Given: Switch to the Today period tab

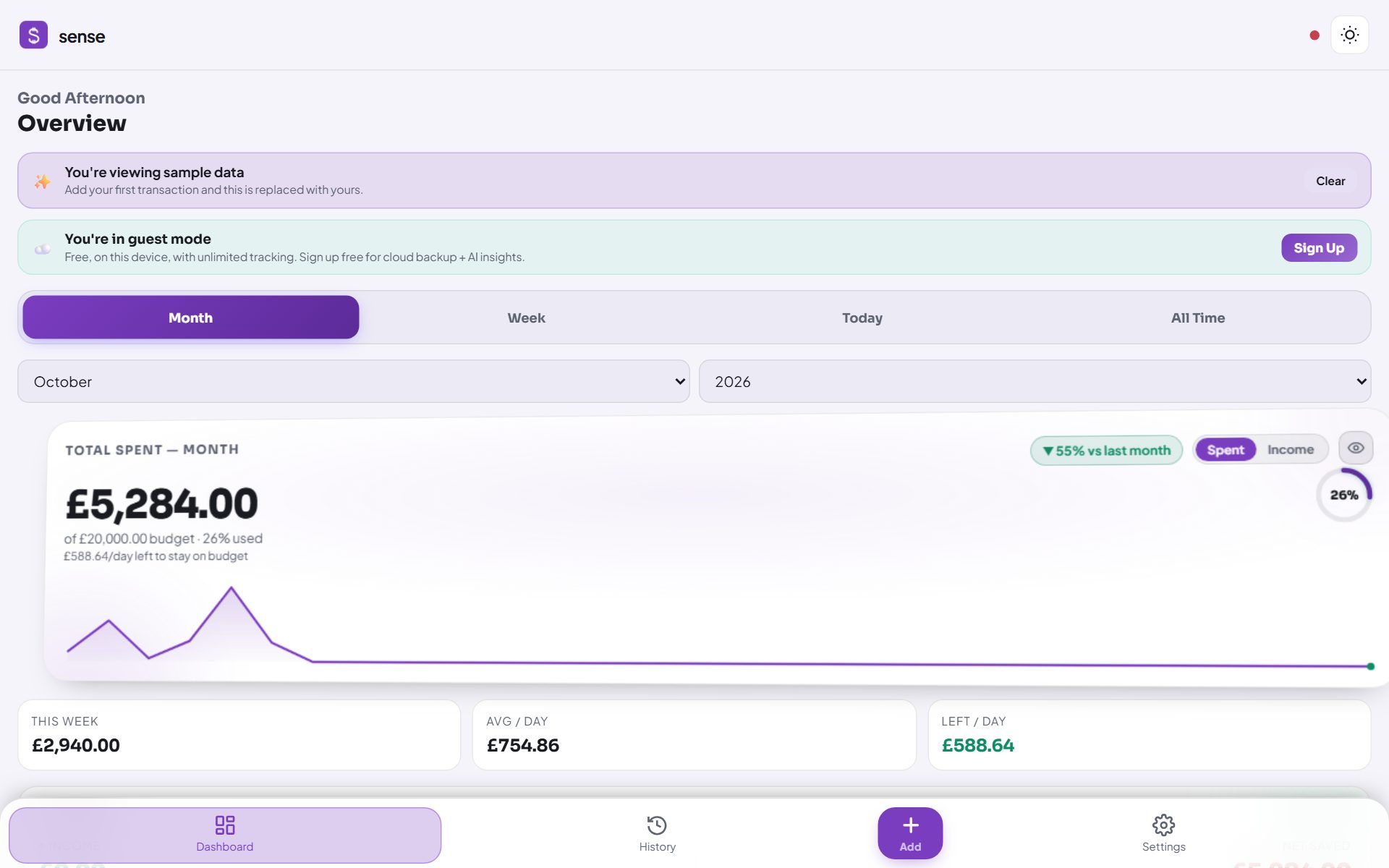Looking at the screenshot, I should [862, 318].
